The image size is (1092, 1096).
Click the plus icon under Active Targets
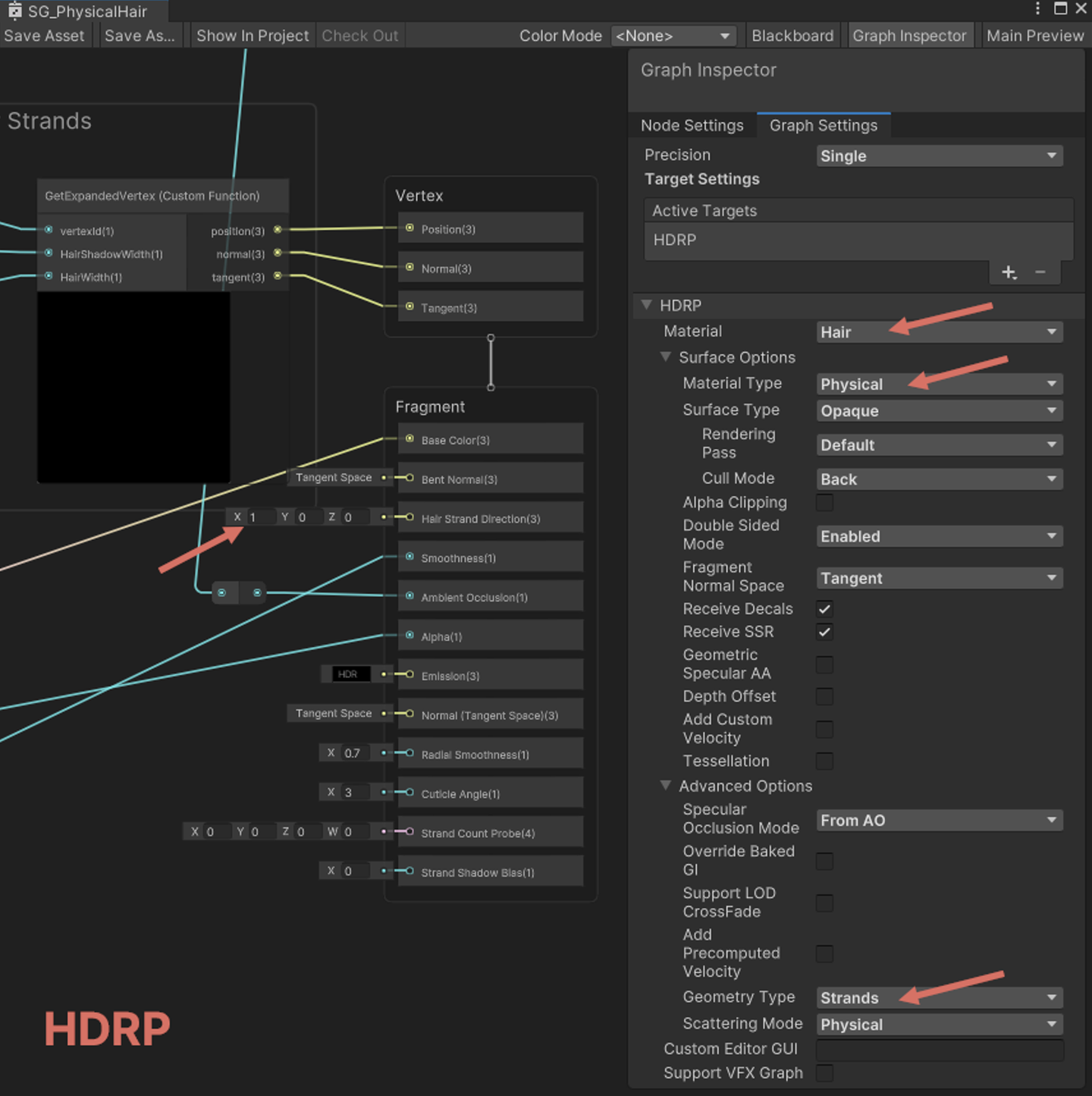(x=1009, y=272)
